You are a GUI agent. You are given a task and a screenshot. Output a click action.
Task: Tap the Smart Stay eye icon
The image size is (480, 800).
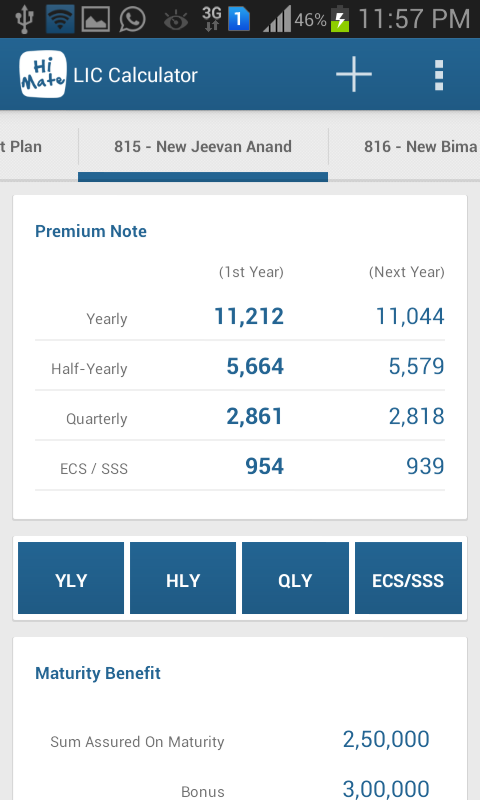tap(175, 20)
